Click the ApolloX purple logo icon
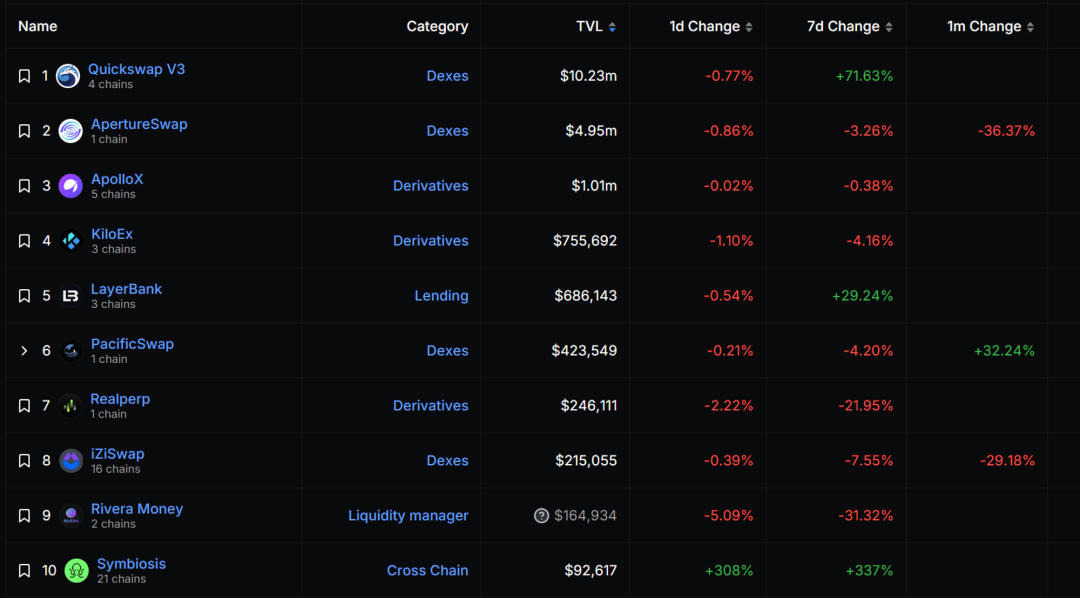The width and height of the screenshot is (1080, 598). (71, 186)
